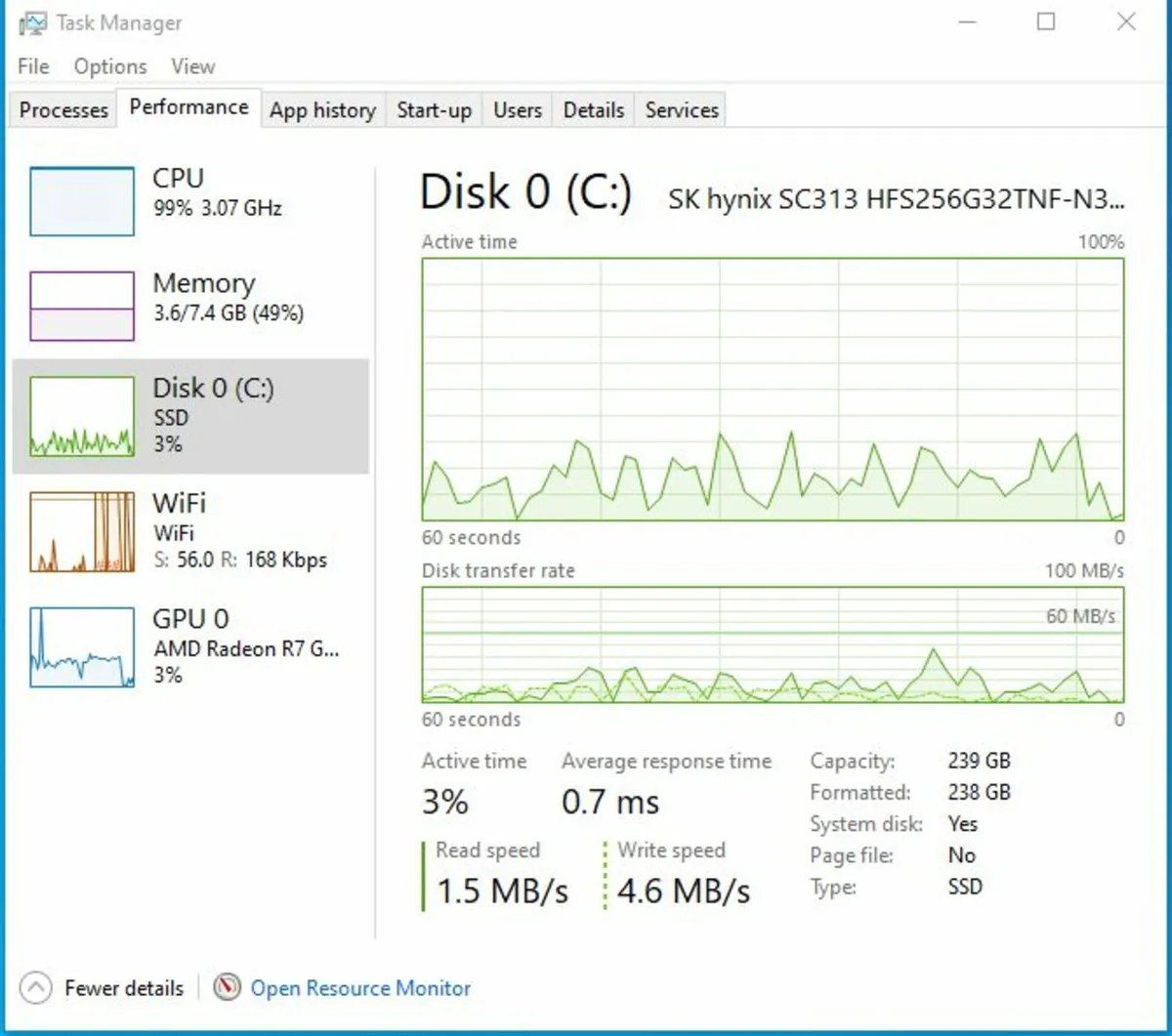Viewport: 1172px width, 1036px height.
Task: Click the Resource Monitor gauge icon
Action: coord(227,988)
